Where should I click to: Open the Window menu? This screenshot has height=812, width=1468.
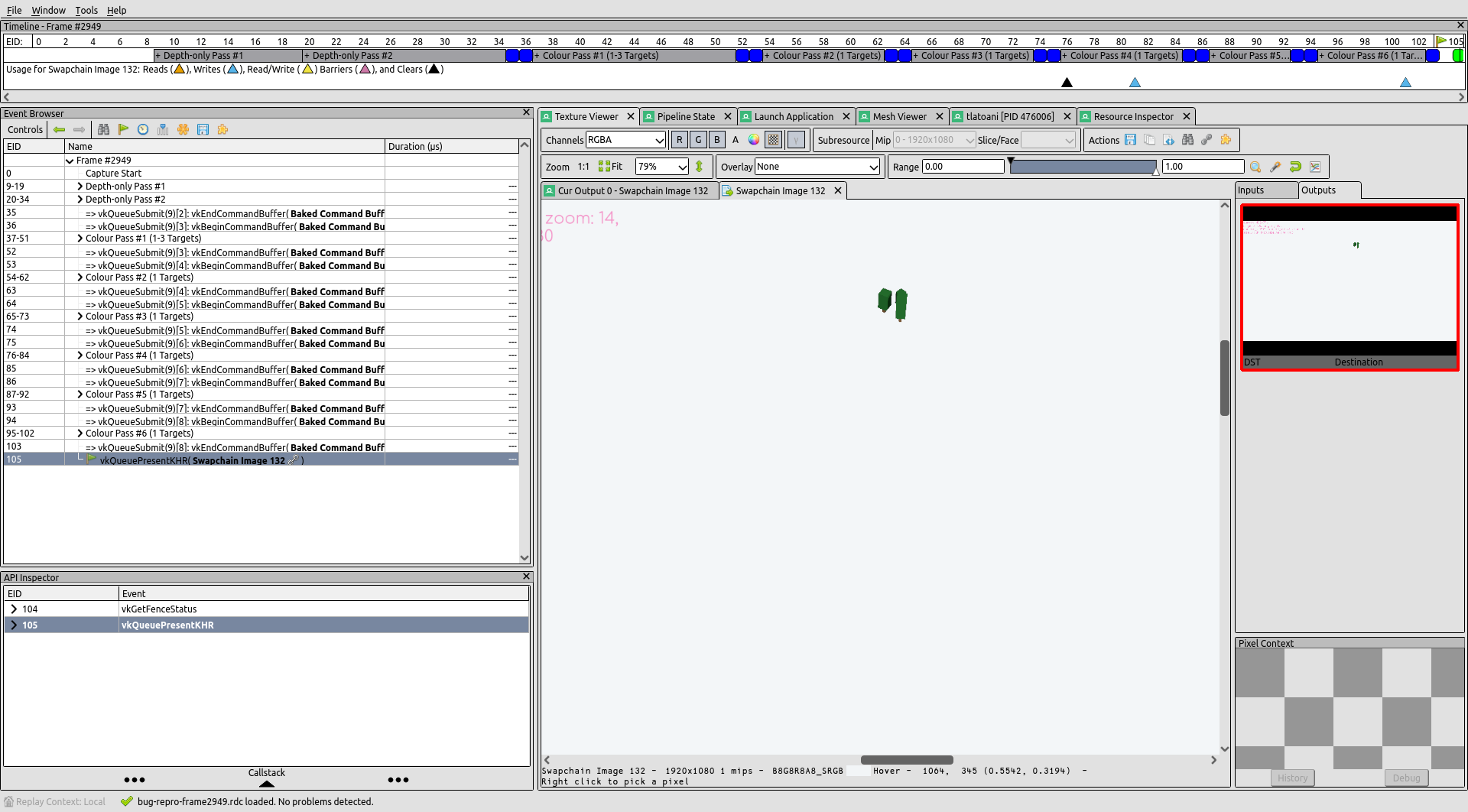pyautogui.click(x=48, y=10)
